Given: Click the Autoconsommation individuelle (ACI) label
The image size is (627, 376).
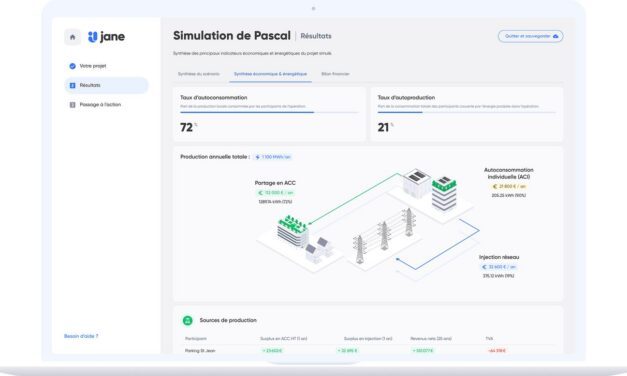Looking at the screenshot, I should click(x=509, y=173).
